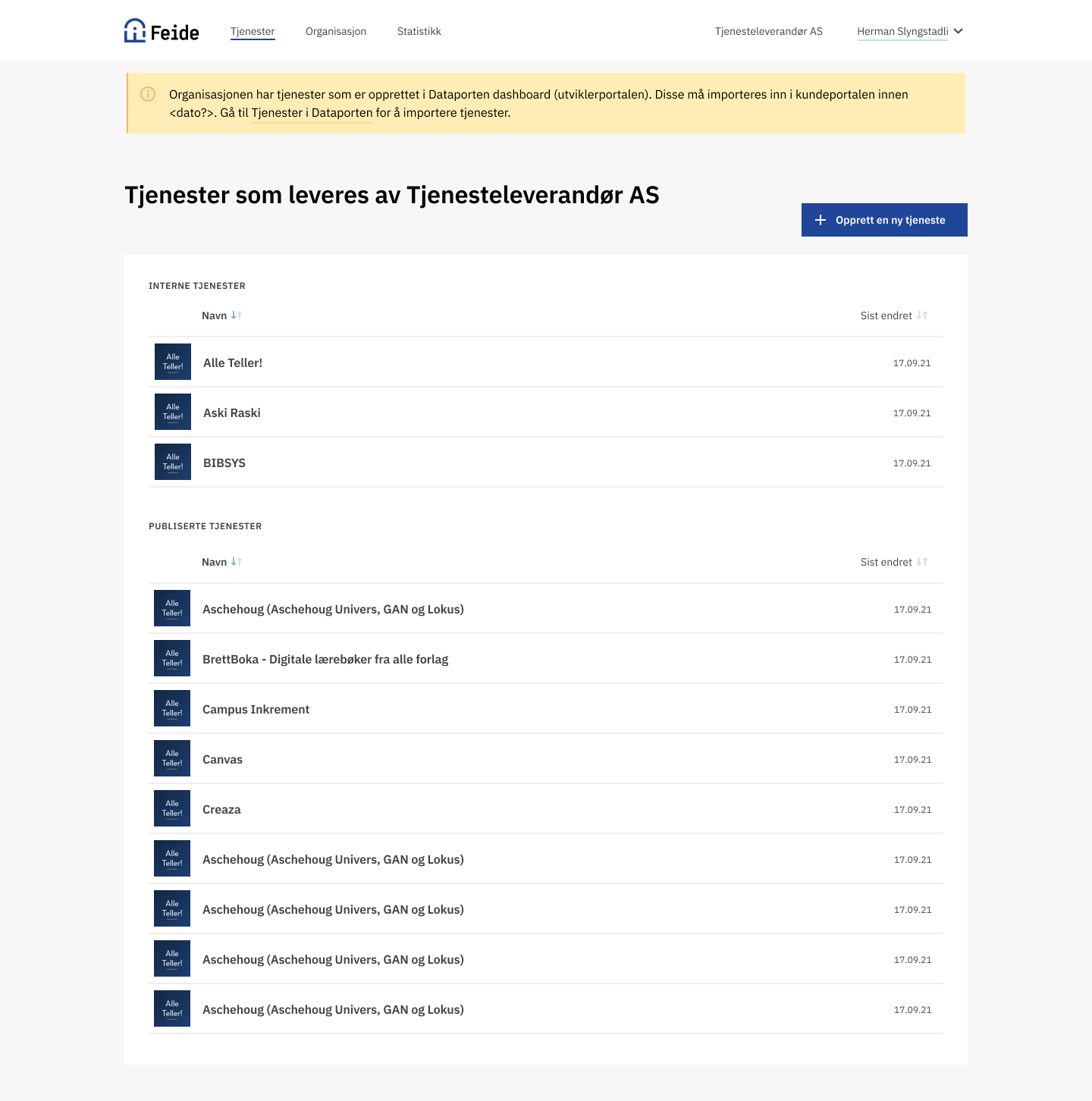Sort interne tjenester by Sist endret
Screen dimensions: 1092x1101
[894, 315]
